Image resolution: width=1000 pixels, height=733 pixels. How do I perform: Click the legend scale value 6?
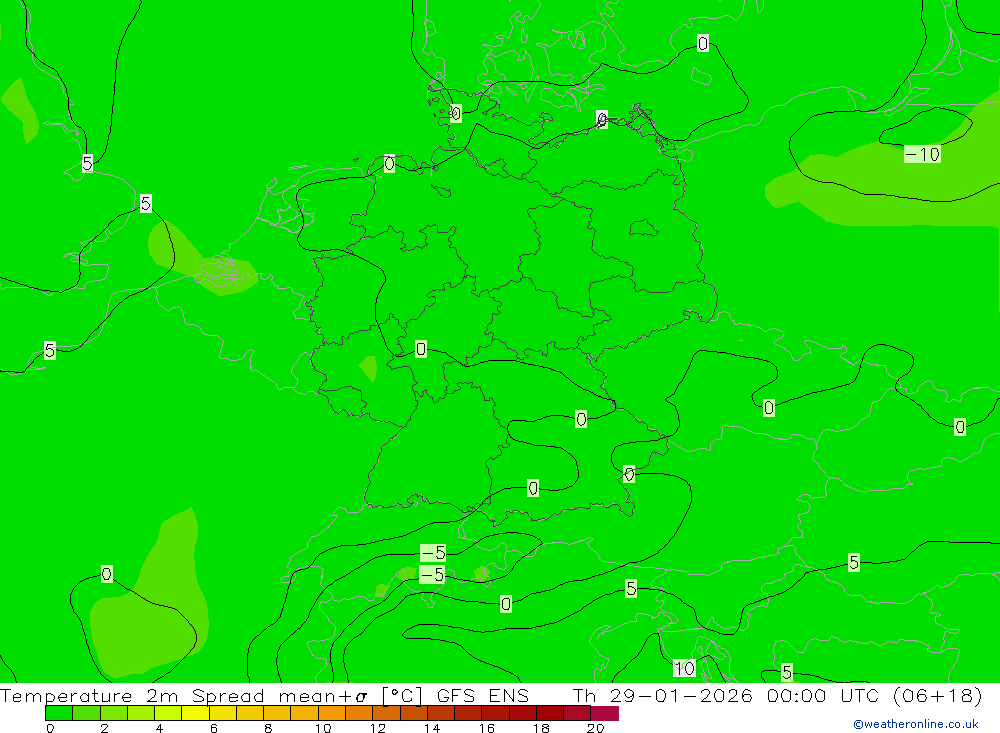click(x=214, y=728)
